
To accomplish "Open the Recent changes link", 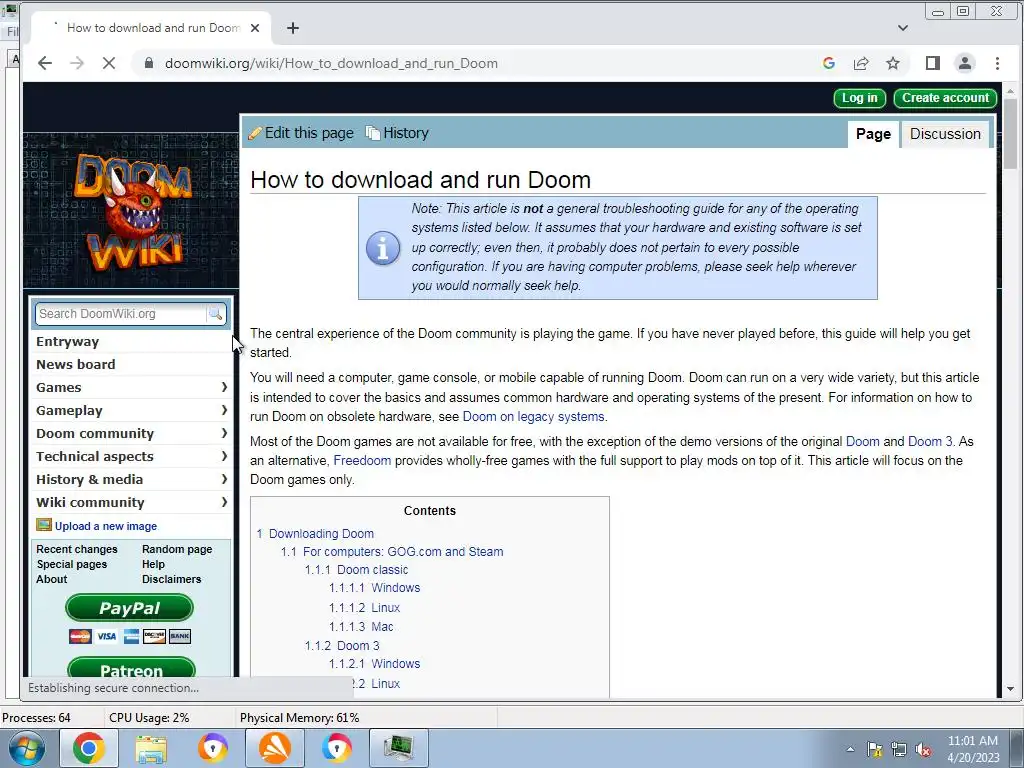I will pyautogui.click(x=77, y=549).
